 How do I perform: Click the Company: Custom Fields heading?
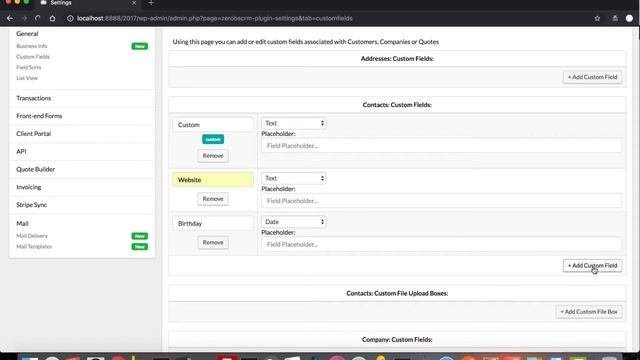tap(397, 340)
